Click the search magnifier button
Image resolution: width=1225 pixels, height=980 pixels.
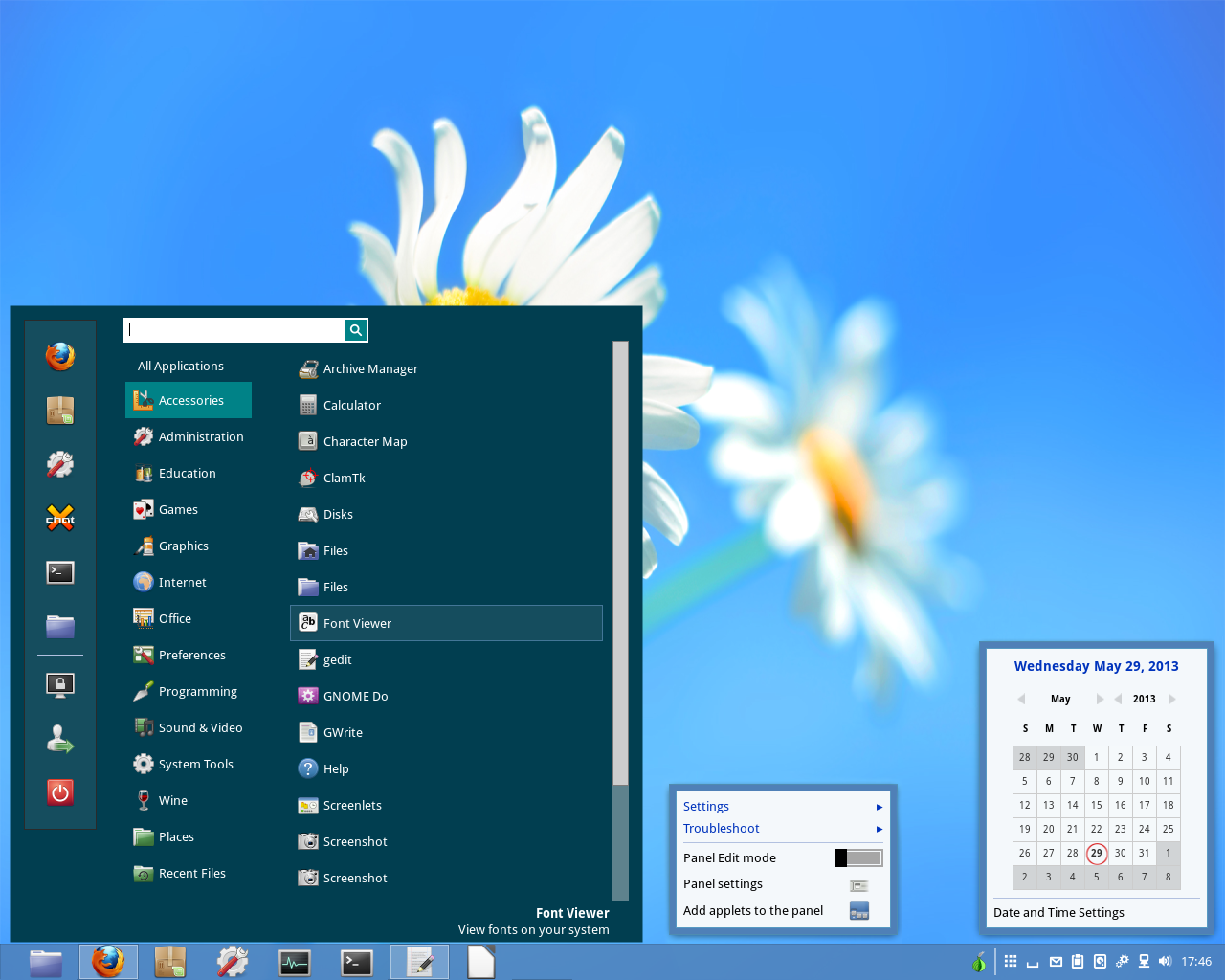point(356,330)
